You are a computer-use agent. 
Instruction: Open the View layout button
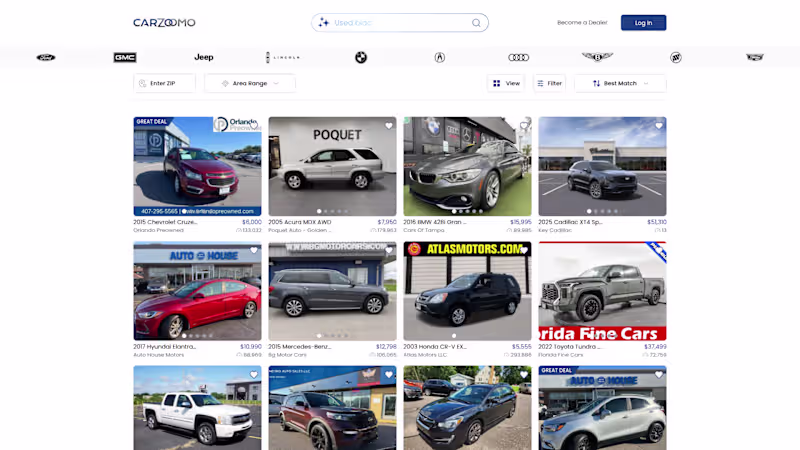(x=506, y=83)
